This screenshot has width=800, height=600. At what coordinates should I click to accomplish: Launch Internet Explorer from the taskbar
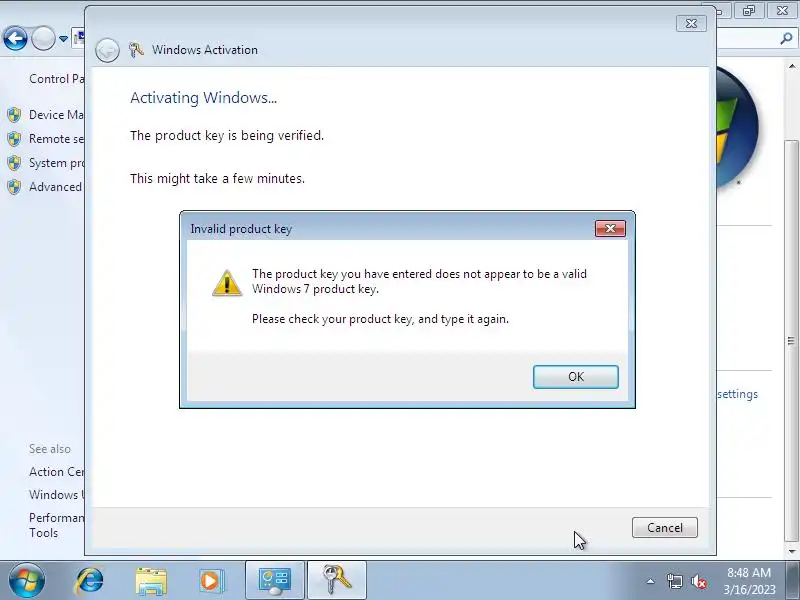[89, 580]
